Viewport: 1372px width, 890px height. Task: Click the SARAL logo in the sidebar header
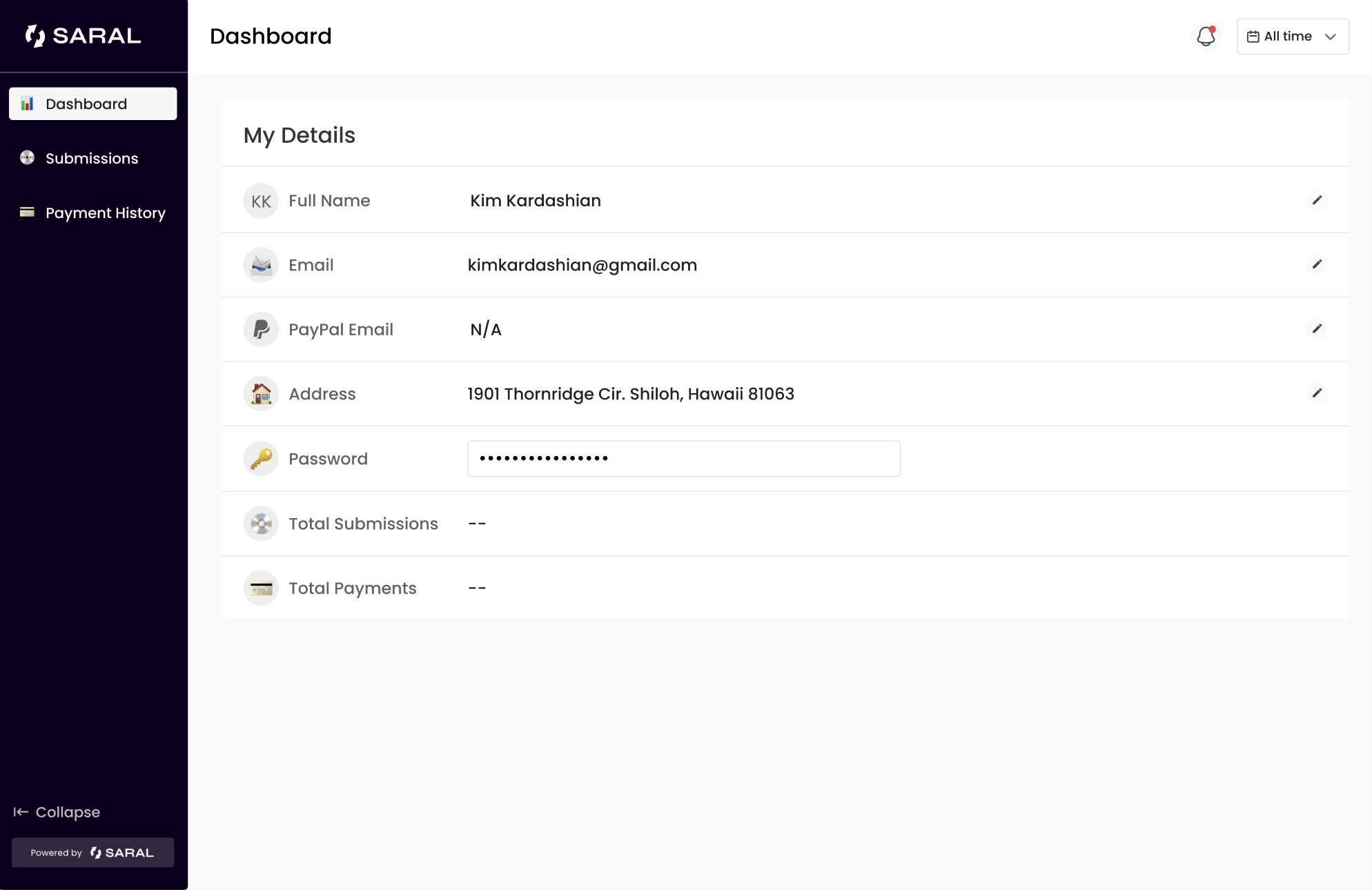[x=83, y=36]
